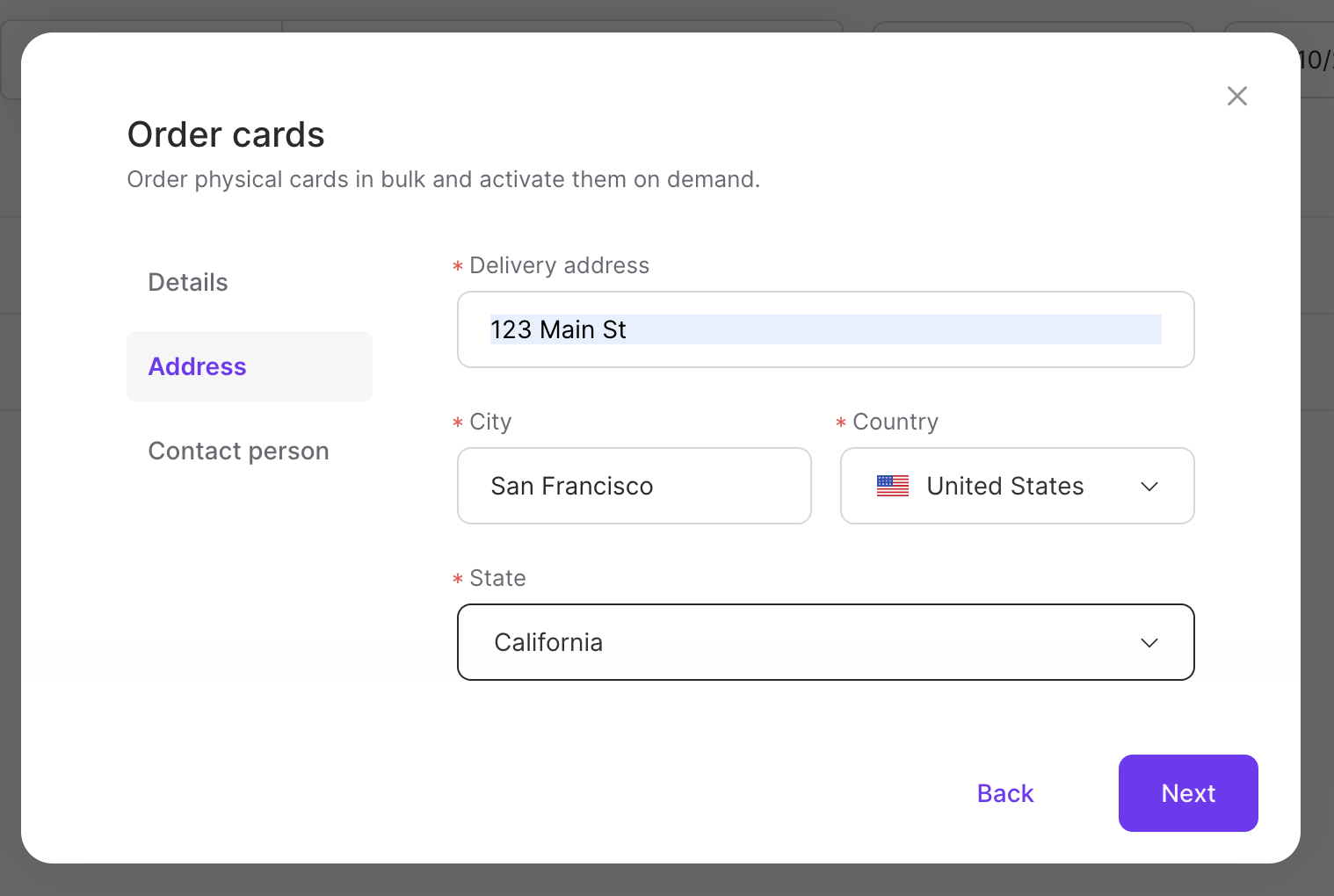
Task: Click the highlighted 123 Main St address field
Action: pos(825,329)
